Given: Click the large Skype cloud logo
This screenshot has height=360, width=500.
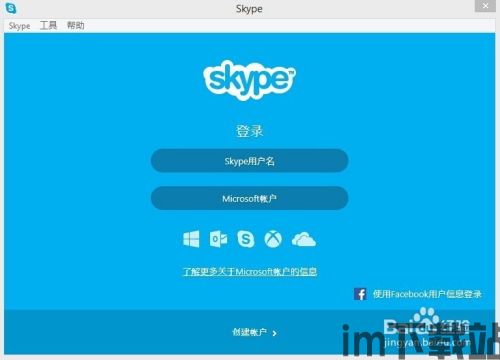Looking at the screenshot, I should pos(249,80).
